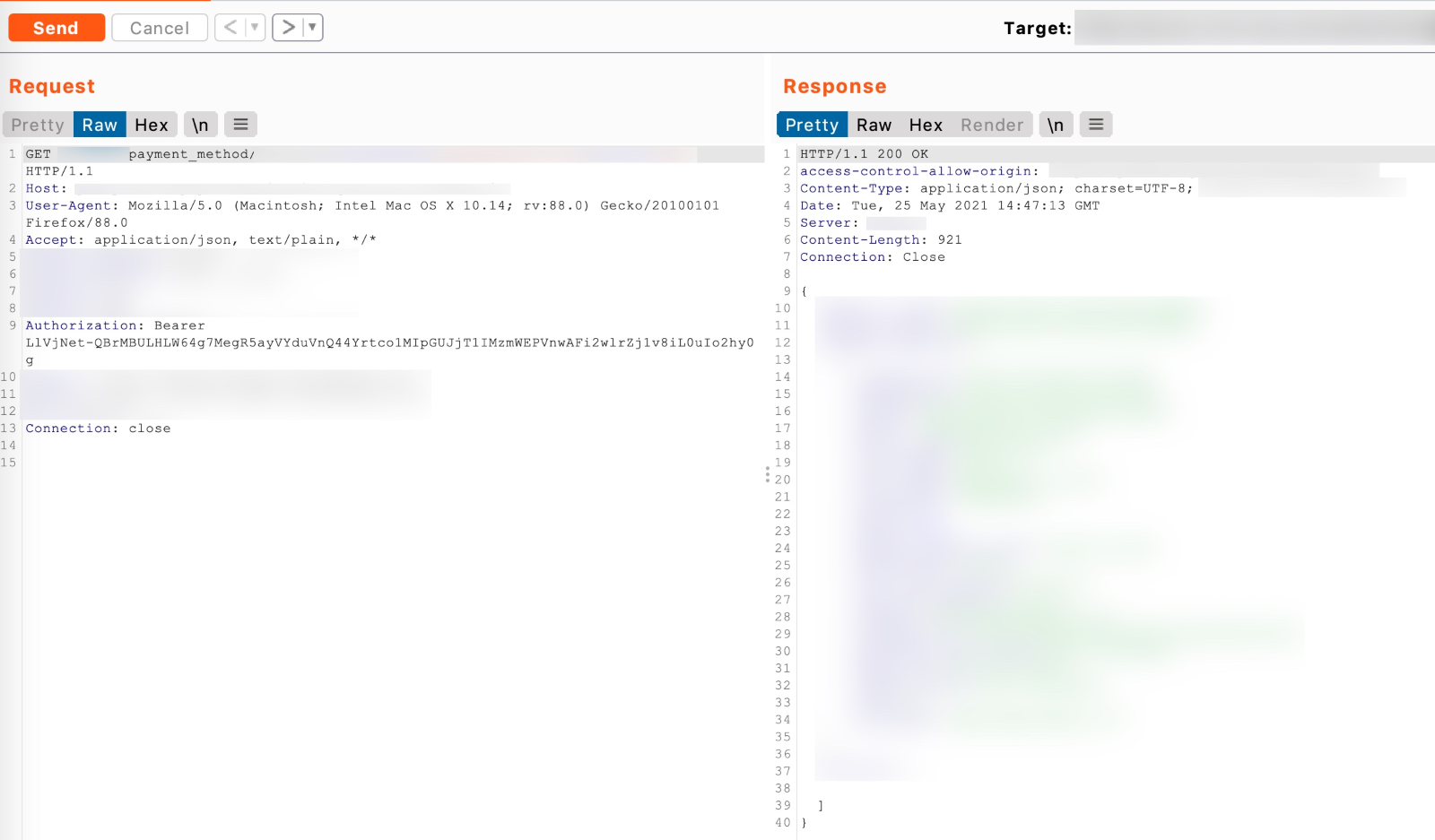Open the back history dropdown arrow

click(x=255, y=28)
